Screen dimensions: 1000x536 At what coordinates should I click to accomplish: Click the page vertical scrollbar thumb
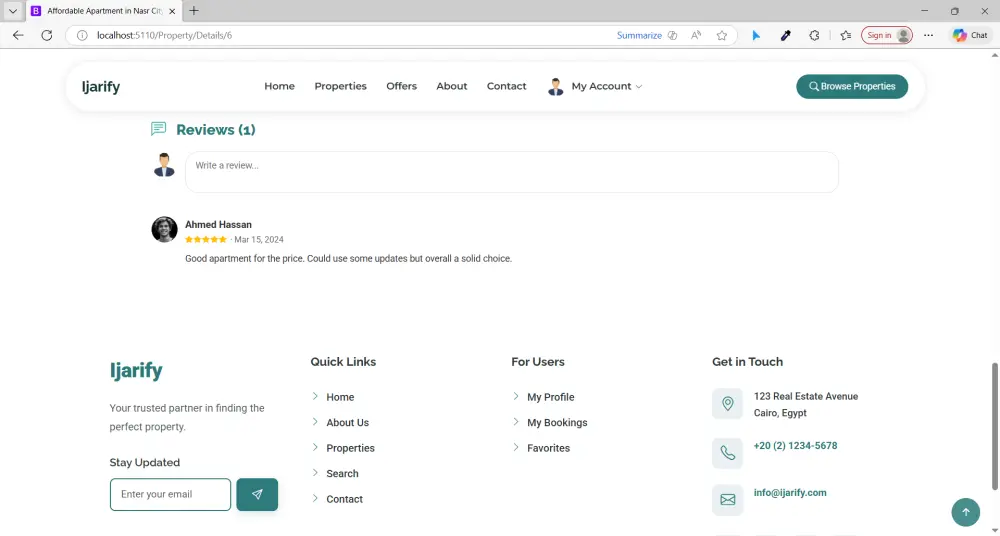[994, 426]
